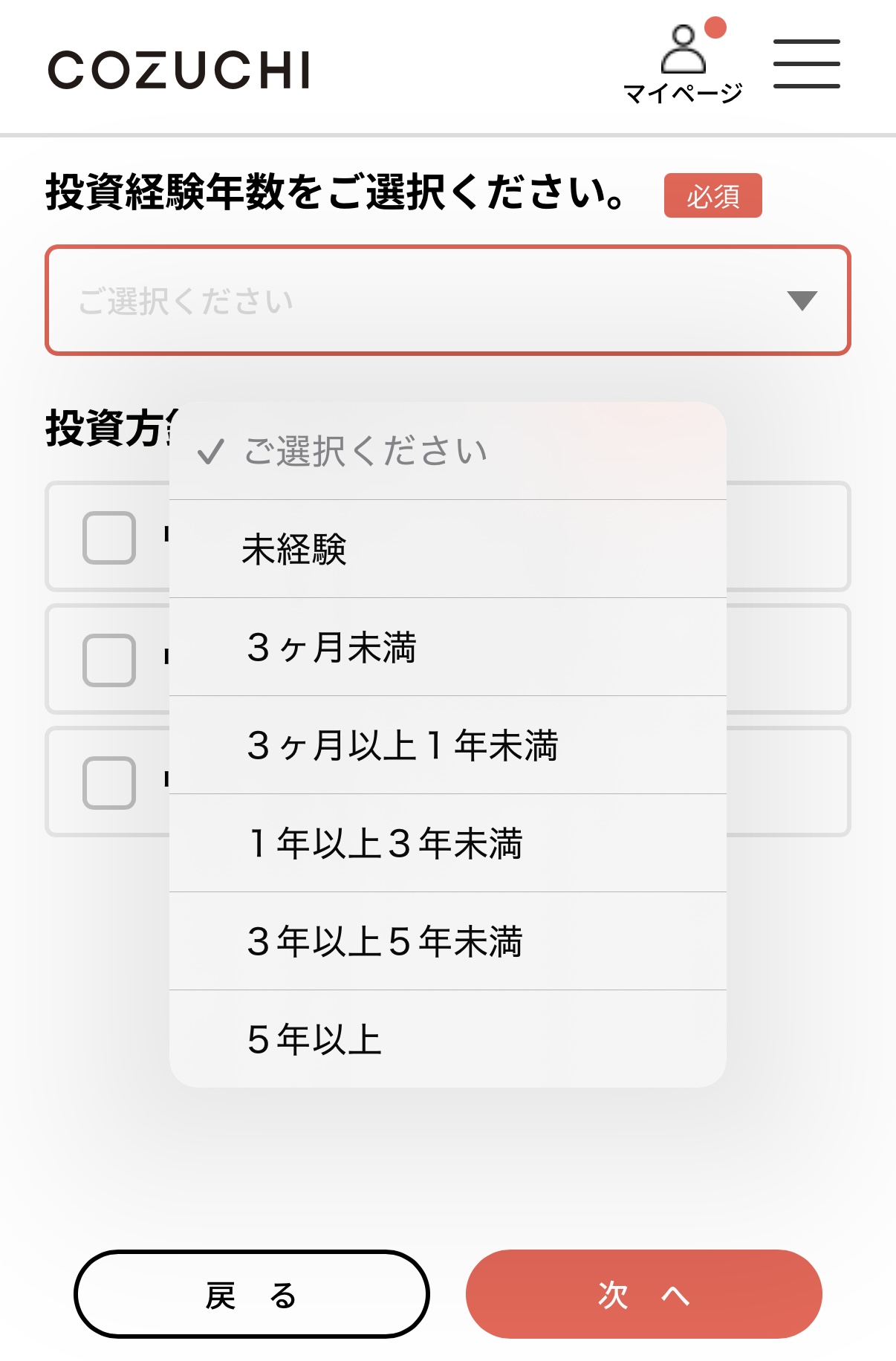Click the COZUCHI logo
The image size is (896, 1361).
[179, 71]
